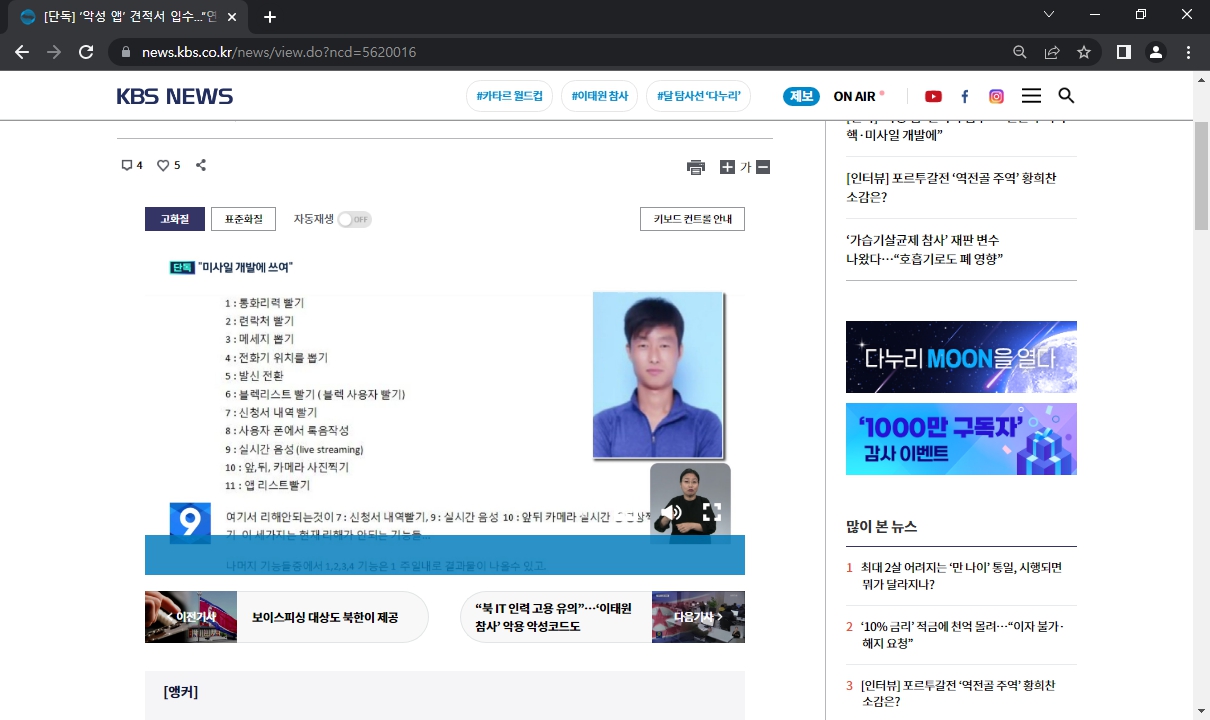The image size is (1210, 720).
Task: Open the #달 탐사선 '다누리' hashtag
Action: click(x=698, y=96)
